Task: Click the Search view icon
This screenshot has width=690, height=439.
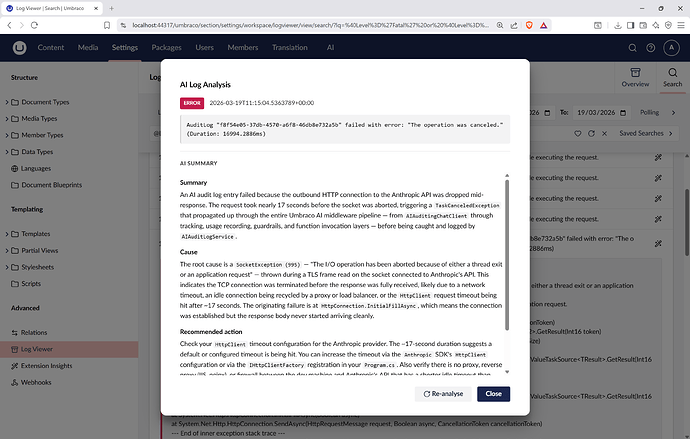Action: point(672,73)
